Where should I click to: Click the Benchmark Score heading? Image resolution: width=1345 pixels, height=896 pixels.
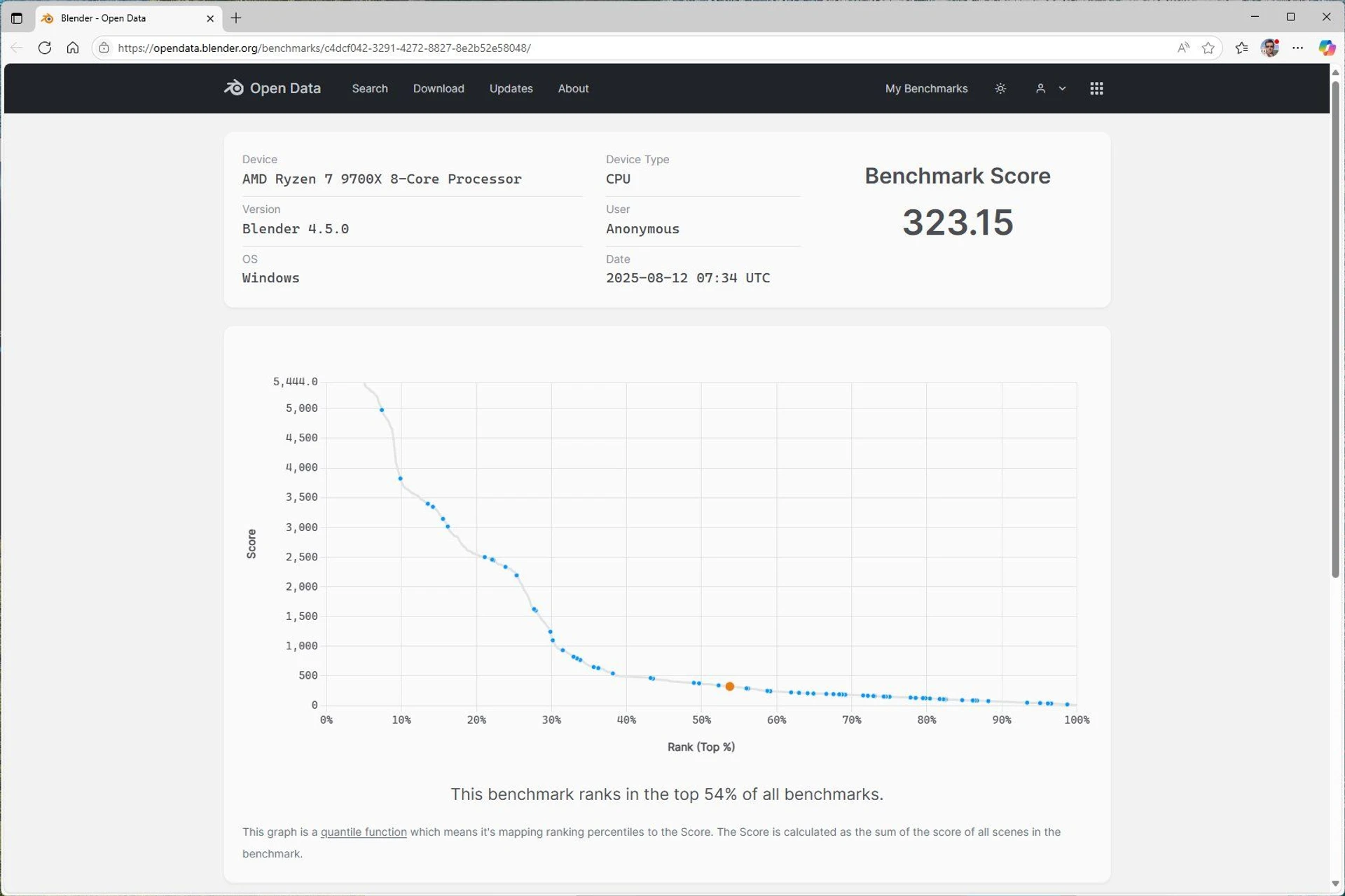tap(957, 176)
